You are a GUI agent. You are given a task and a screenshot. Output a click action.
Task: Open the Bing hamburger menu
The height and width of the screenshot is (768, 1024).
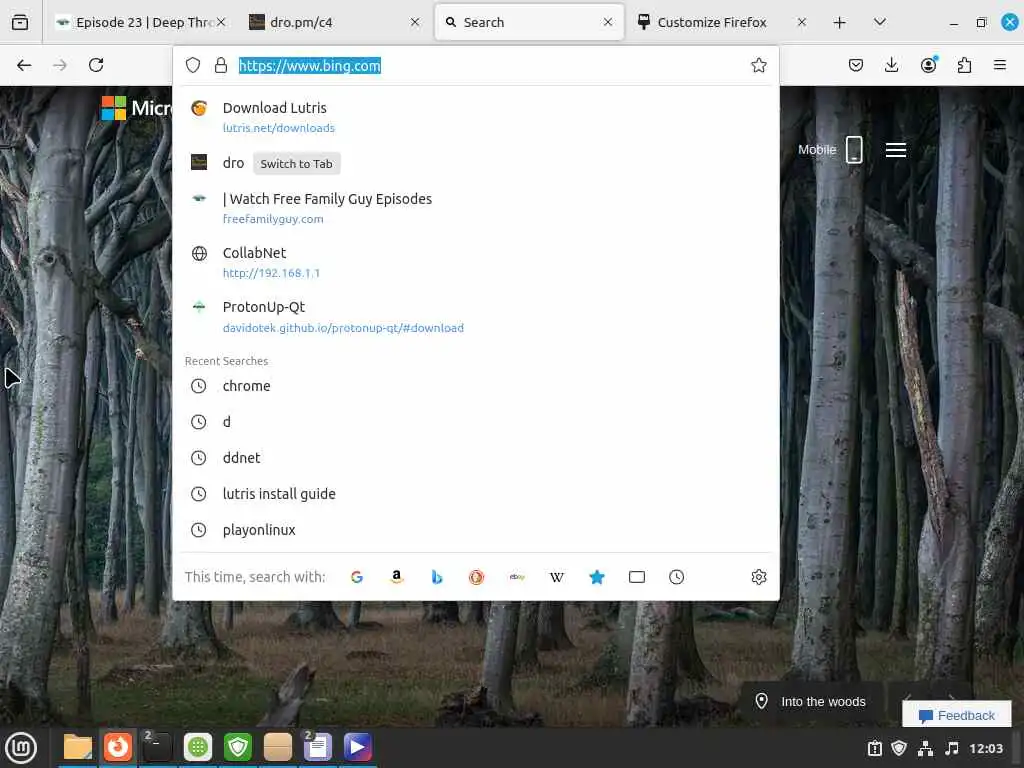pos(895,150)
